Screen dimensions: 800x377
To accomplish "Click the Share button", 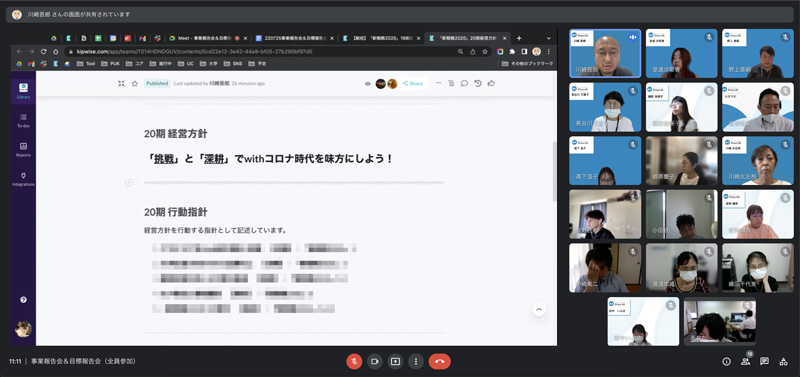I will click(413, 84).
